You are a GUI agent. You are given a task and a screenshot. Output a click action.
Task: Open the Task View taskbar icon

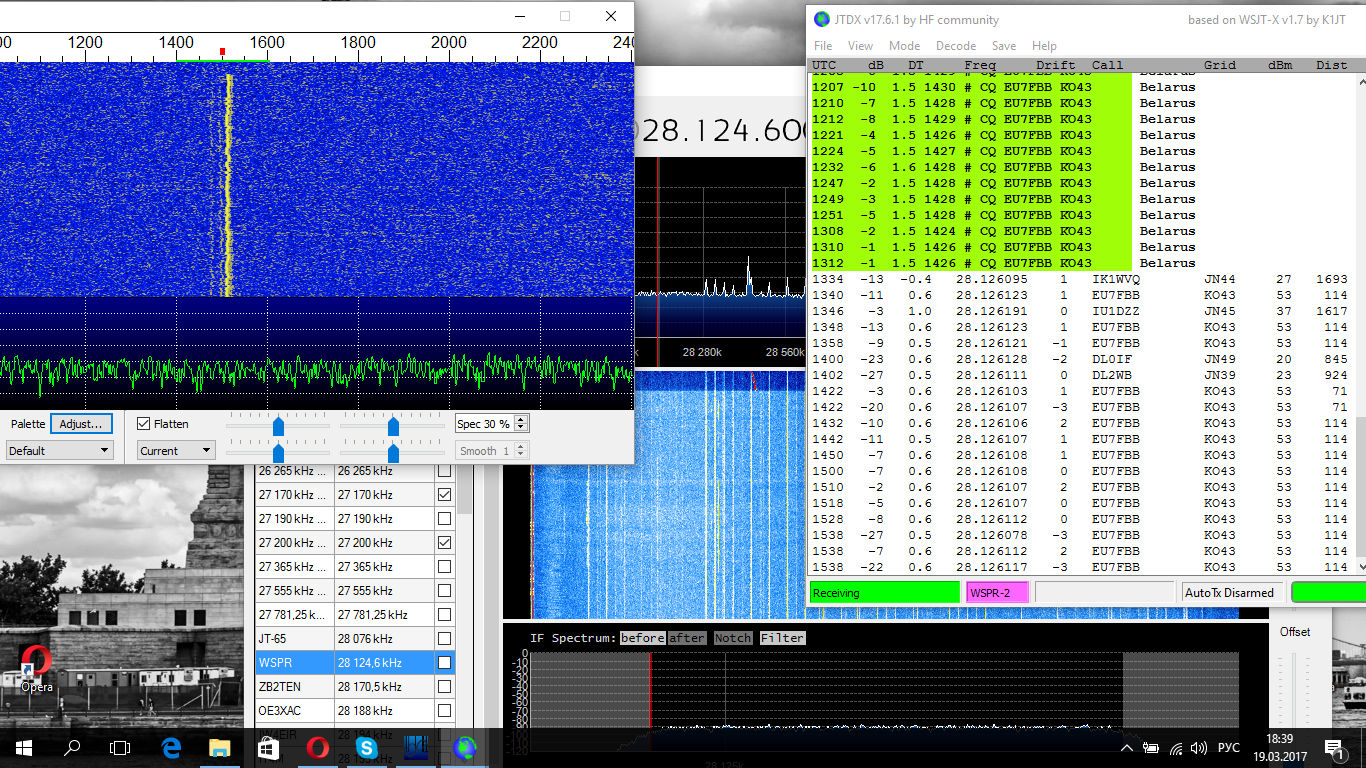click(x=120, y=747)
